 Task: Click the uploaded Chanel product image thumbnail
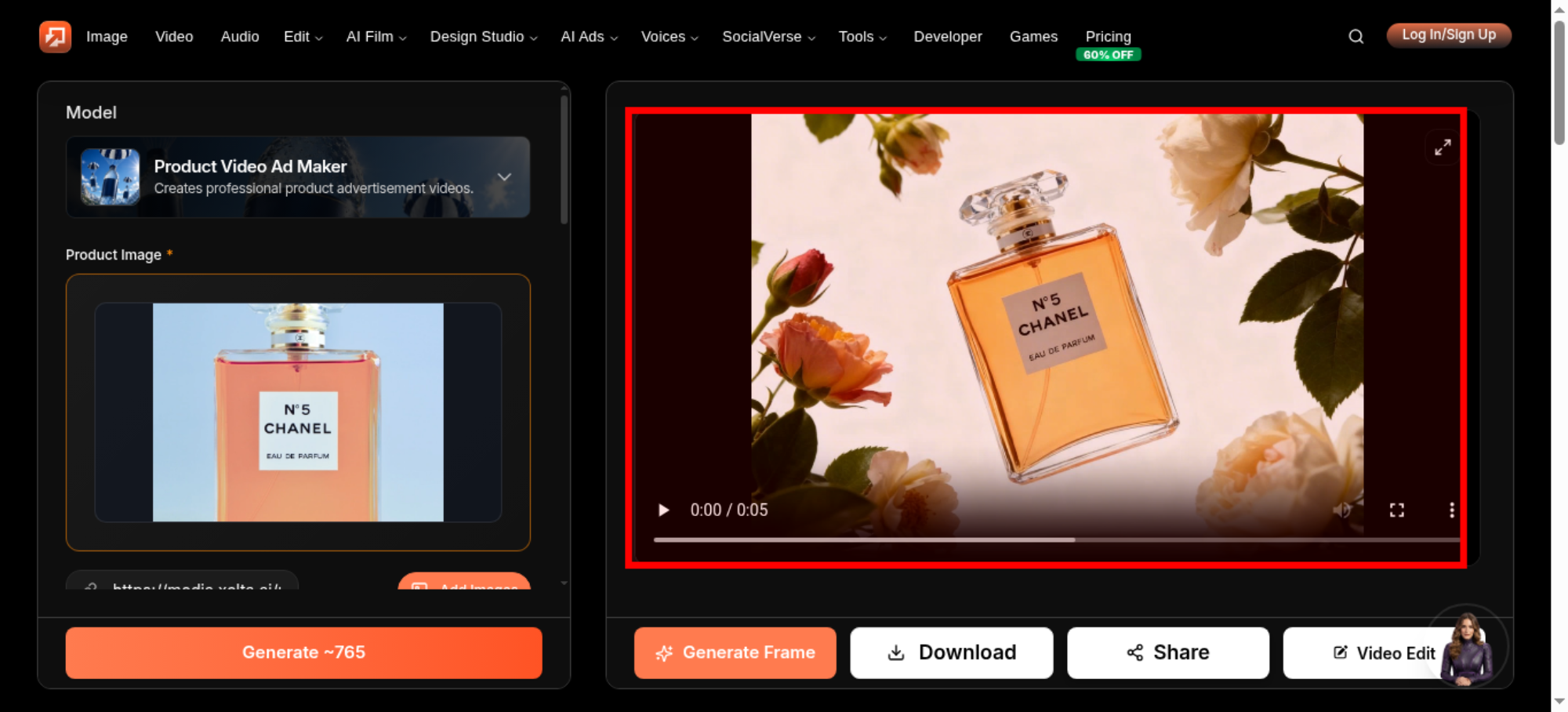coord(298,412)
